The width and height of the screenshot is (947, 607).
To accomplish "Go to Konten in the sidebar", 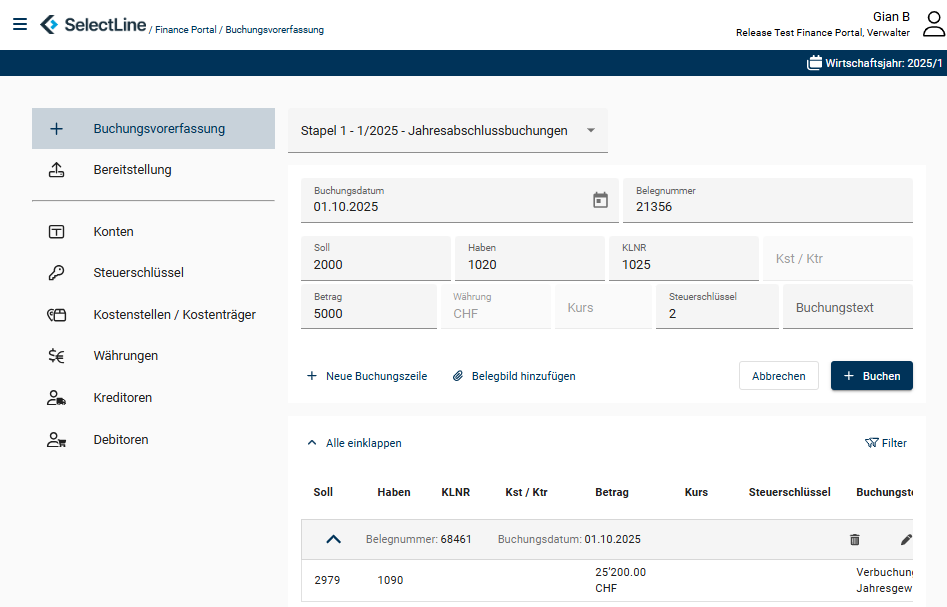I will [113, 232].
